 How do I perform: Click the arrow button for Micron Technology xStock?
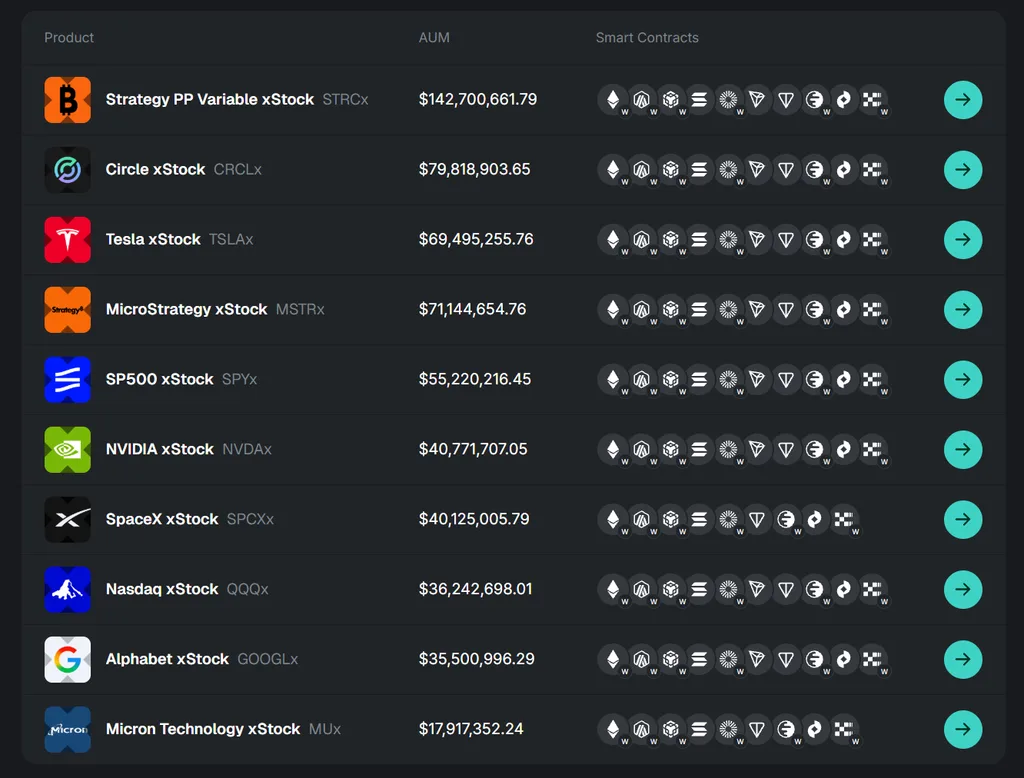(963, 729)
